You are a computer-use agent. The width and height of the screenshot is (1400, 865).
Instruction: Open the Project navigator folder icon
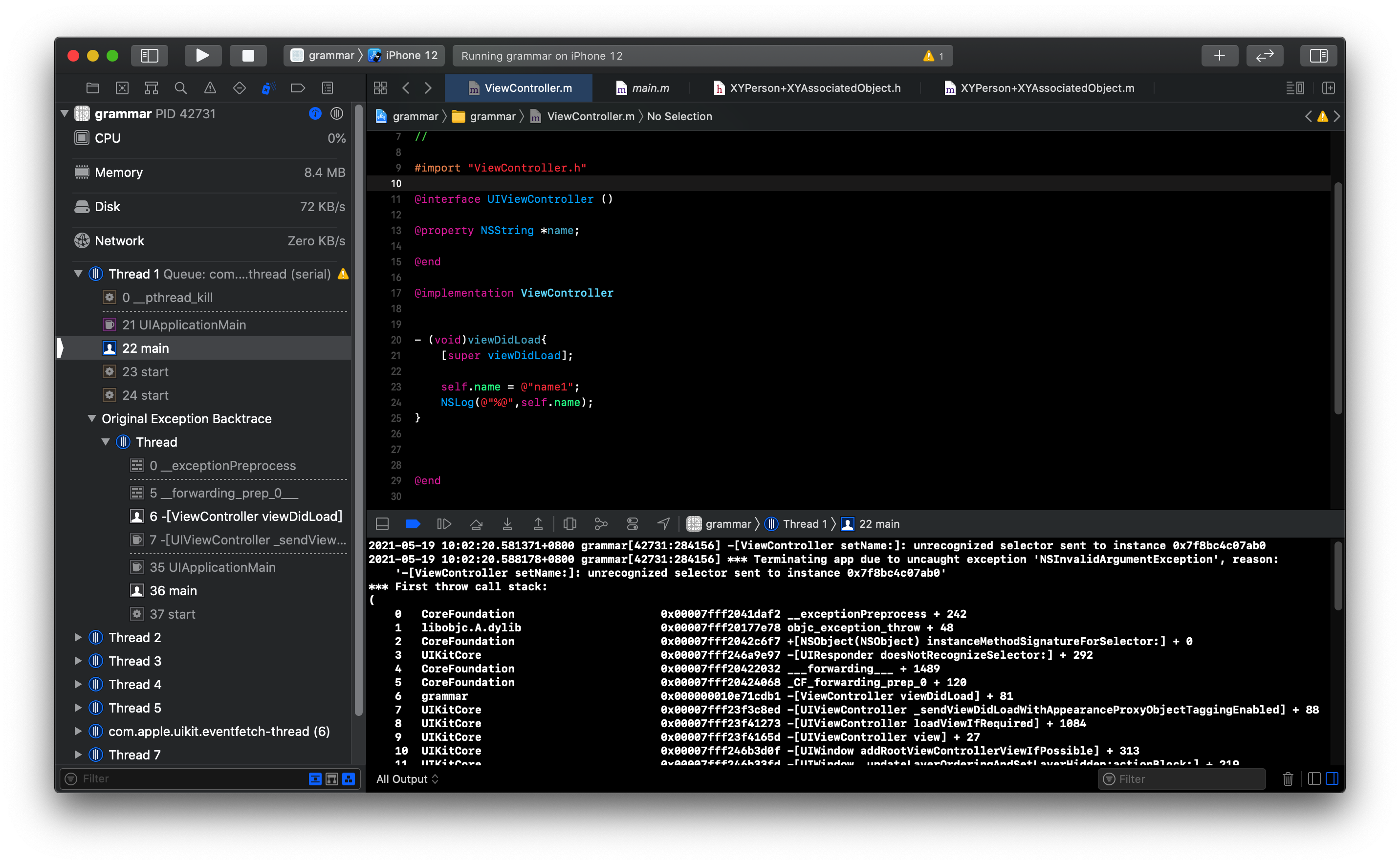pyautogui.click(x=93, y=87)
